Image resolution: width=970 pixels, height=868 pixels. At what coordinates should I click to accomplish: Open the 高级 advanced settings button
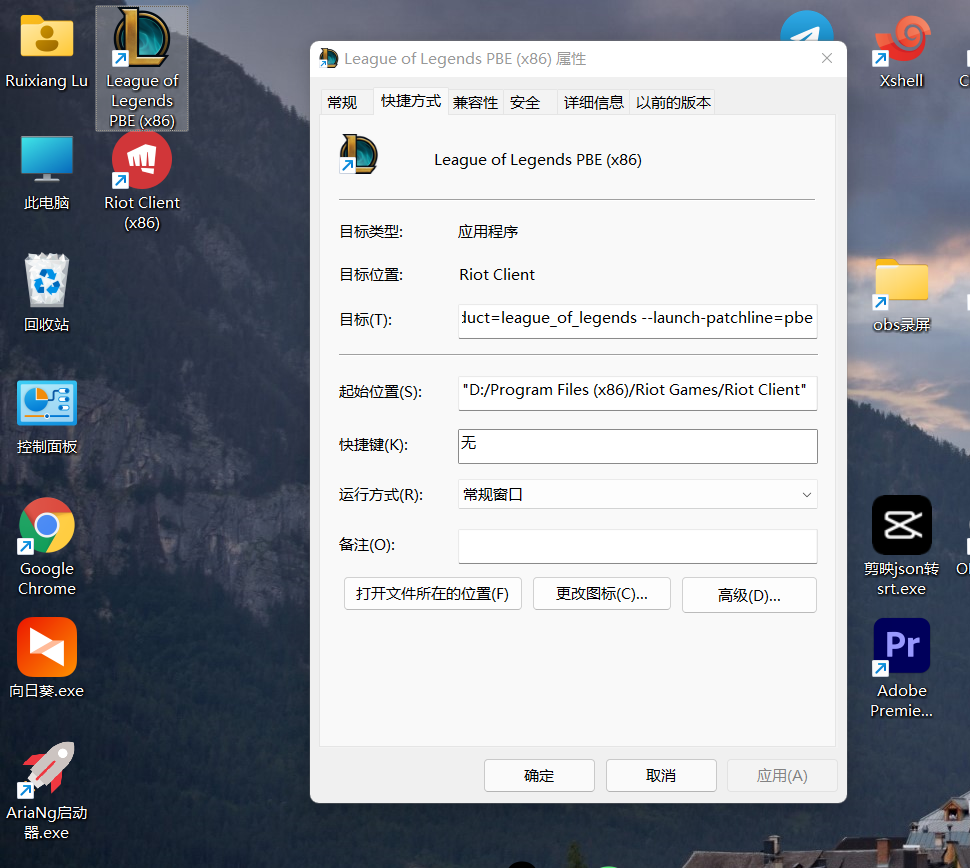point(749,595)
